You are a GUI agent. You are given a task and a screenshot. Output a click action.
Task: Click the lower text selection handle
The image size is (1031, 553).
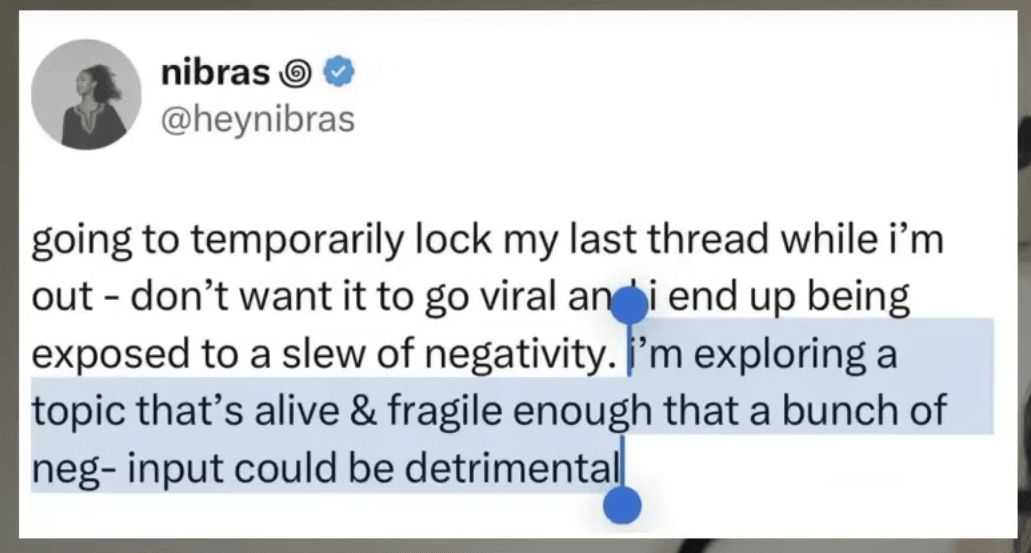[x=622, y=506]
